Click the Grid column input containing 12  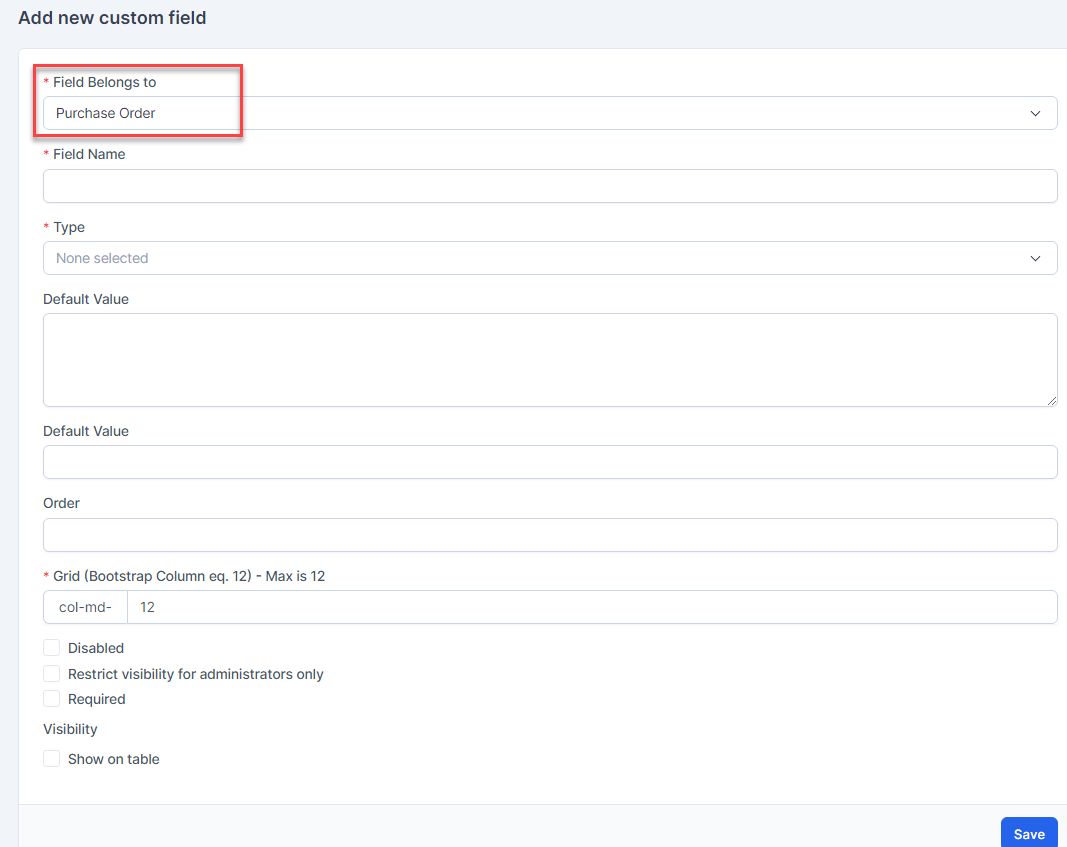pyautogui.click(x=591, y=607)
